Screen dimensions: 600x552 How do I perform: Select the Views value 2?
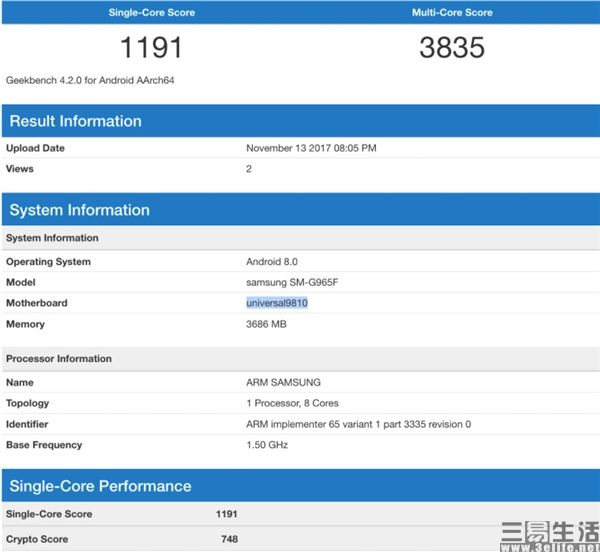click(249, 169)
